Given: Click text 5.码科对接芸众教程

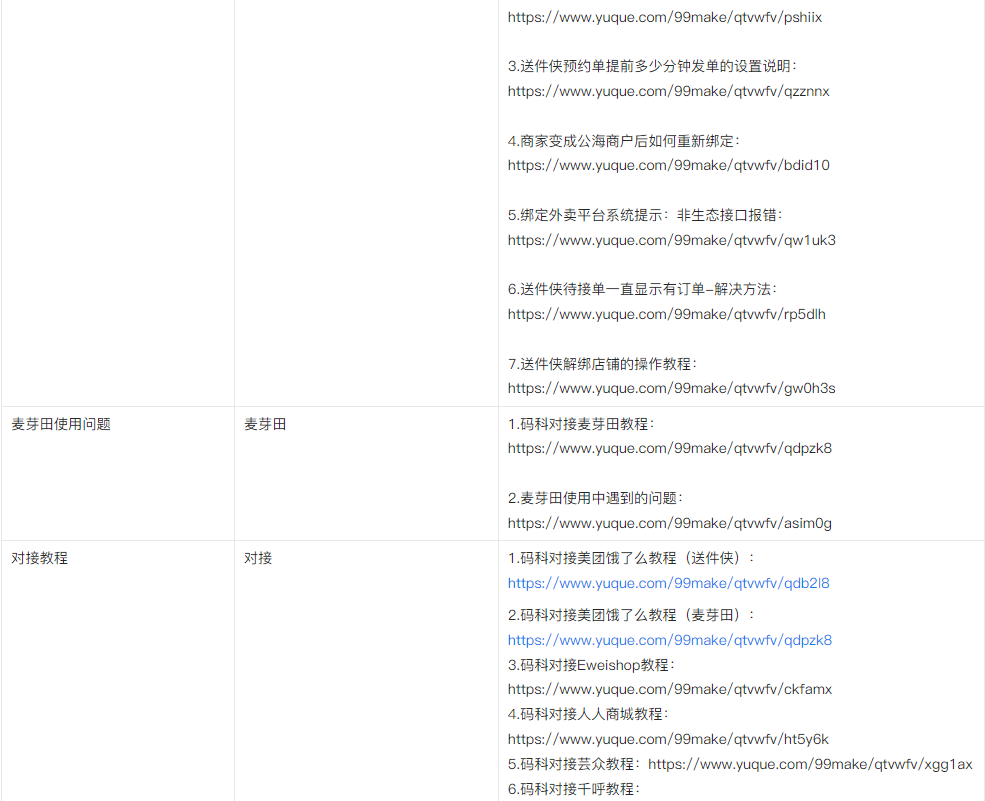Looking at the screenshot, I should click(574, 765).
